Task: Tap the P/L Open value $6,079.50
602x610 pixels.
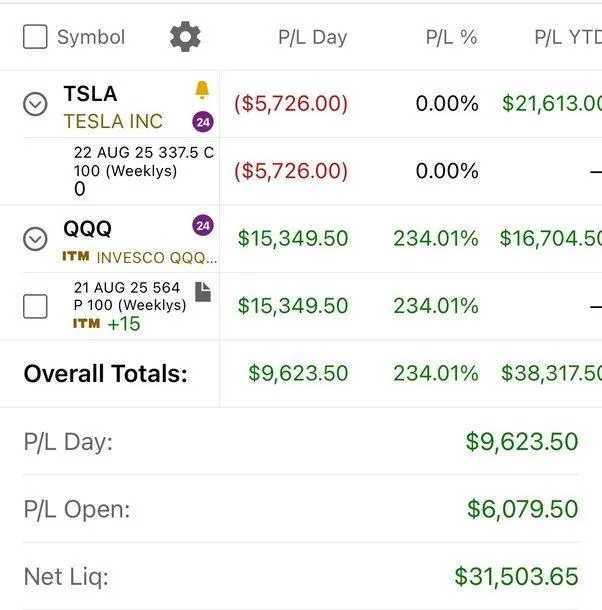Action: click(x=522, y=509)
